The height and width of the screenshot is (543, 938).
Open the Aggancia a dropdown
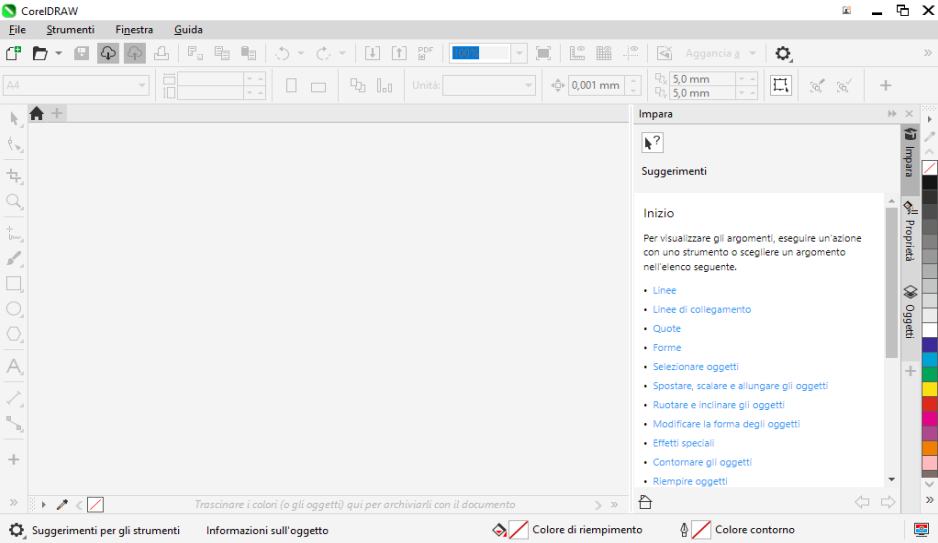(x=752, y=53)
